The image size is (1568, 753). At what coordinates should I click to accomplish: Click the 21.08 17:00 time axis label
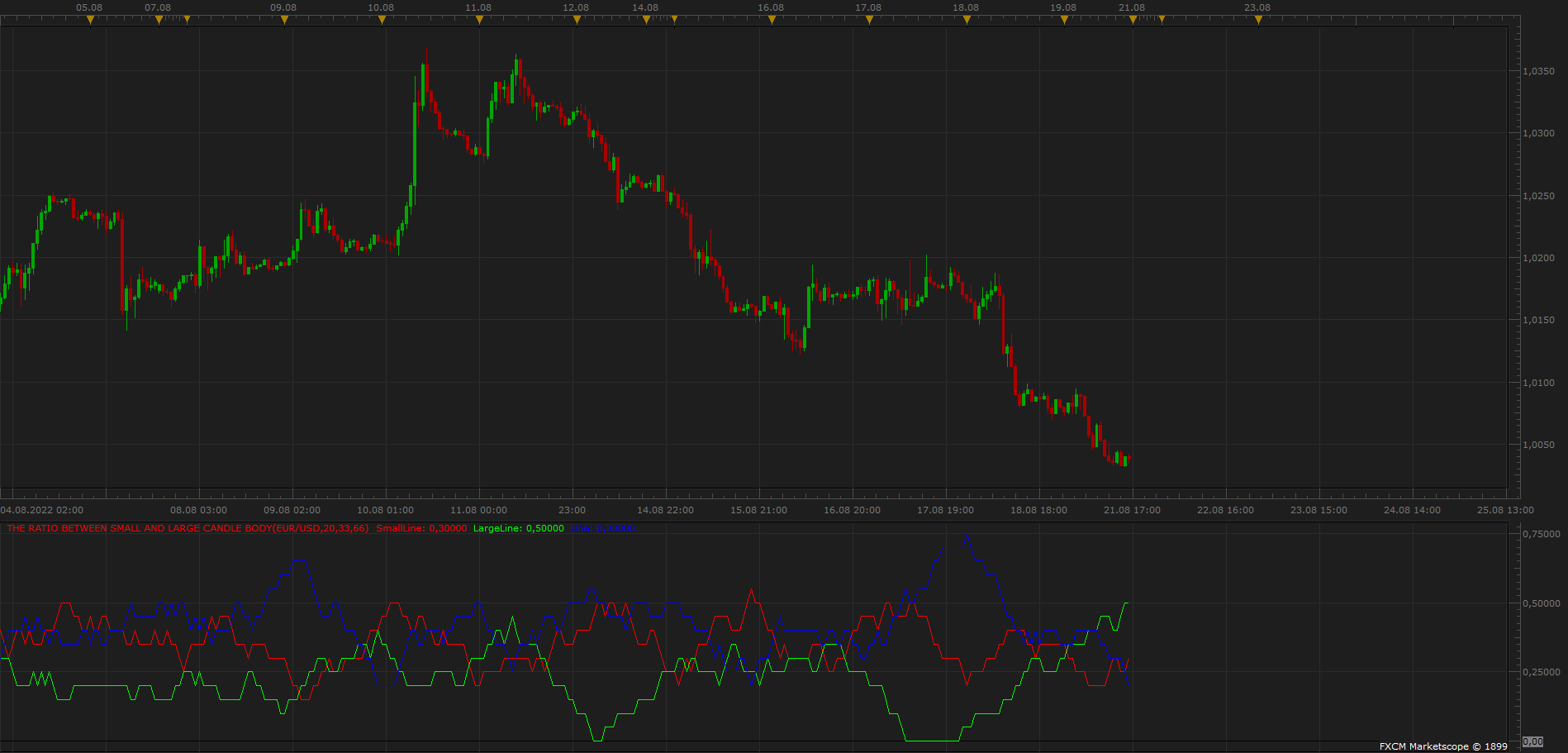pyautogui.click(x=1132, y=510)
